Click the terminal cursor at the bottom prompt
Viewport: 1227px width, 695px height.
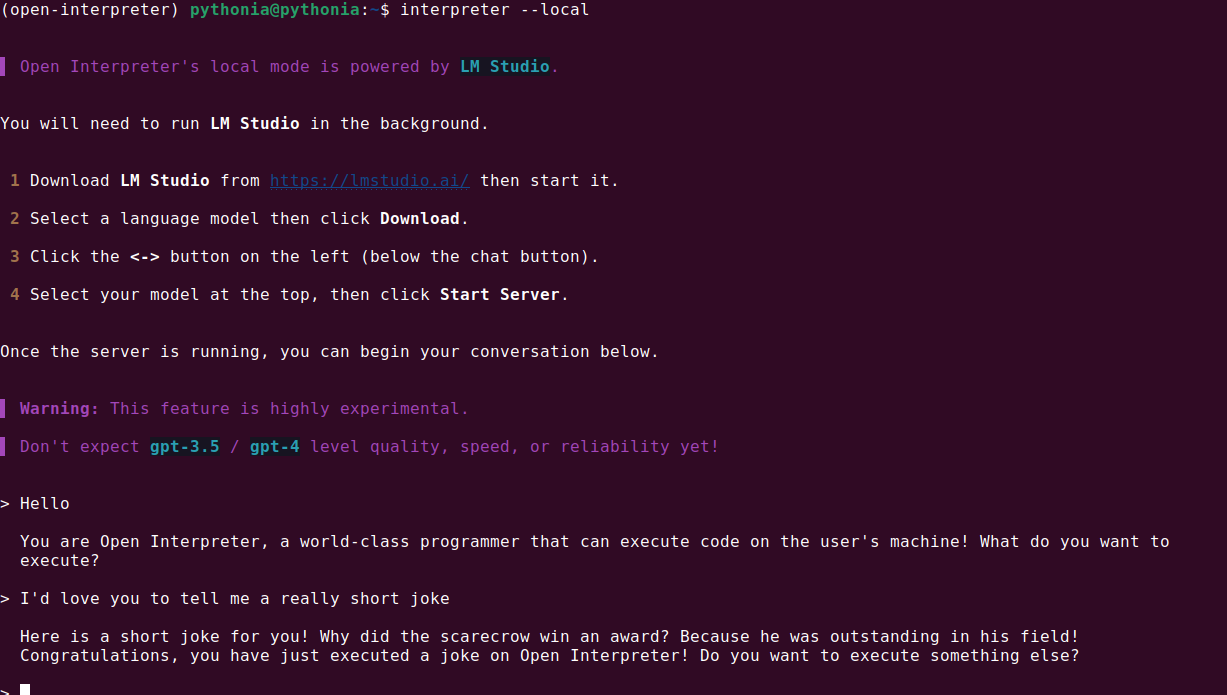coord(25,689)
